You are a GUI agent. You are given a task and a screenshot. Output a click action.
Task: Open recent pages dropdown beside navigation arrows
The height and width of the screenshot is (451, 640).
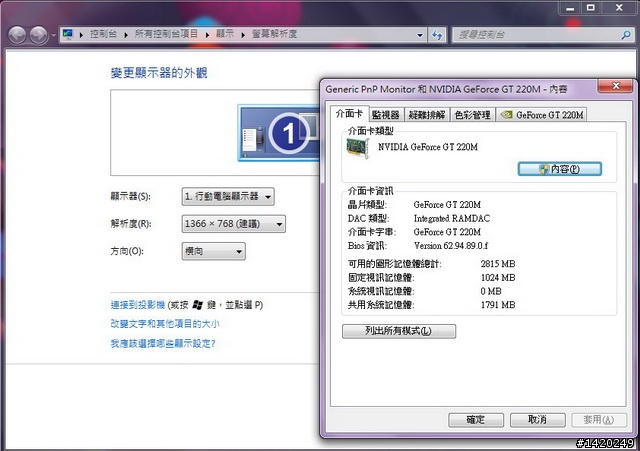point(53,36)
